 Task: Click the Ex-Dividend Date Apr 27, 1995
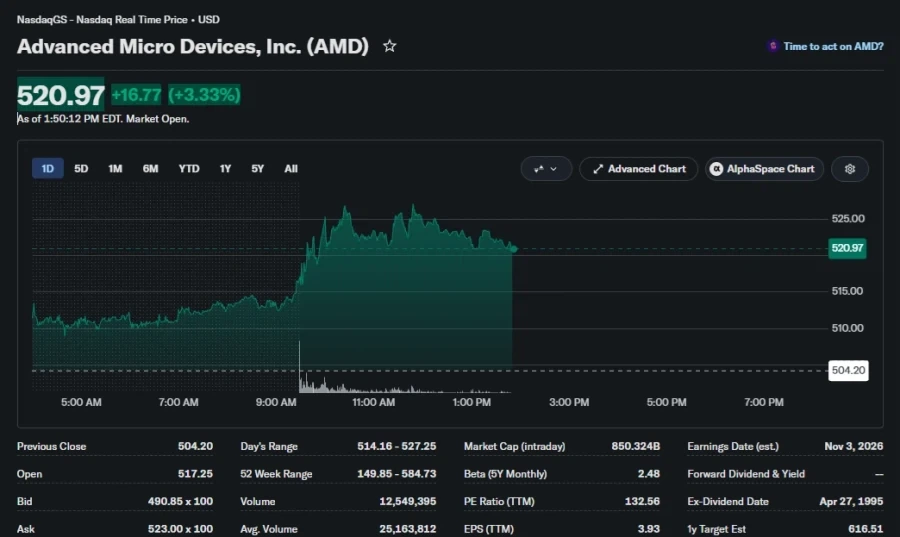[851, 501]
